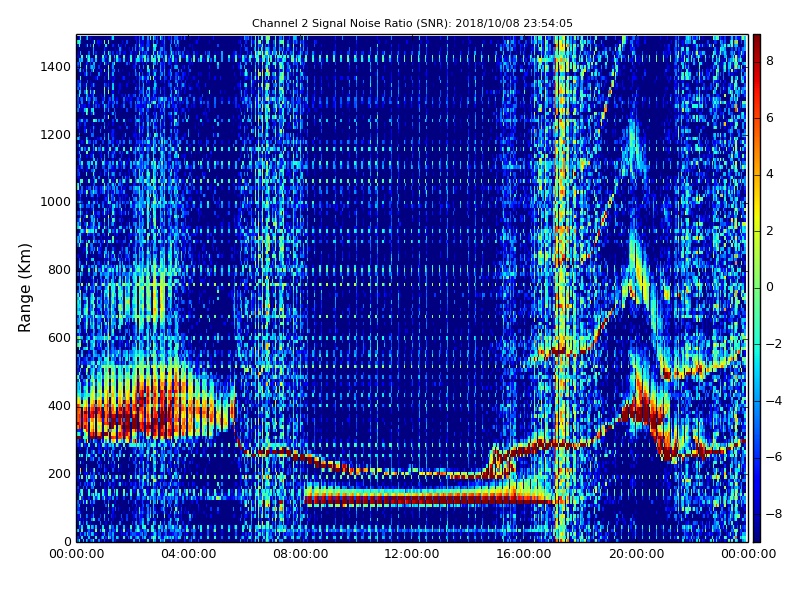Click the dark blue bottom of the colorbar
This screenshot has width=800, height=600.
(x=757, y=531)
